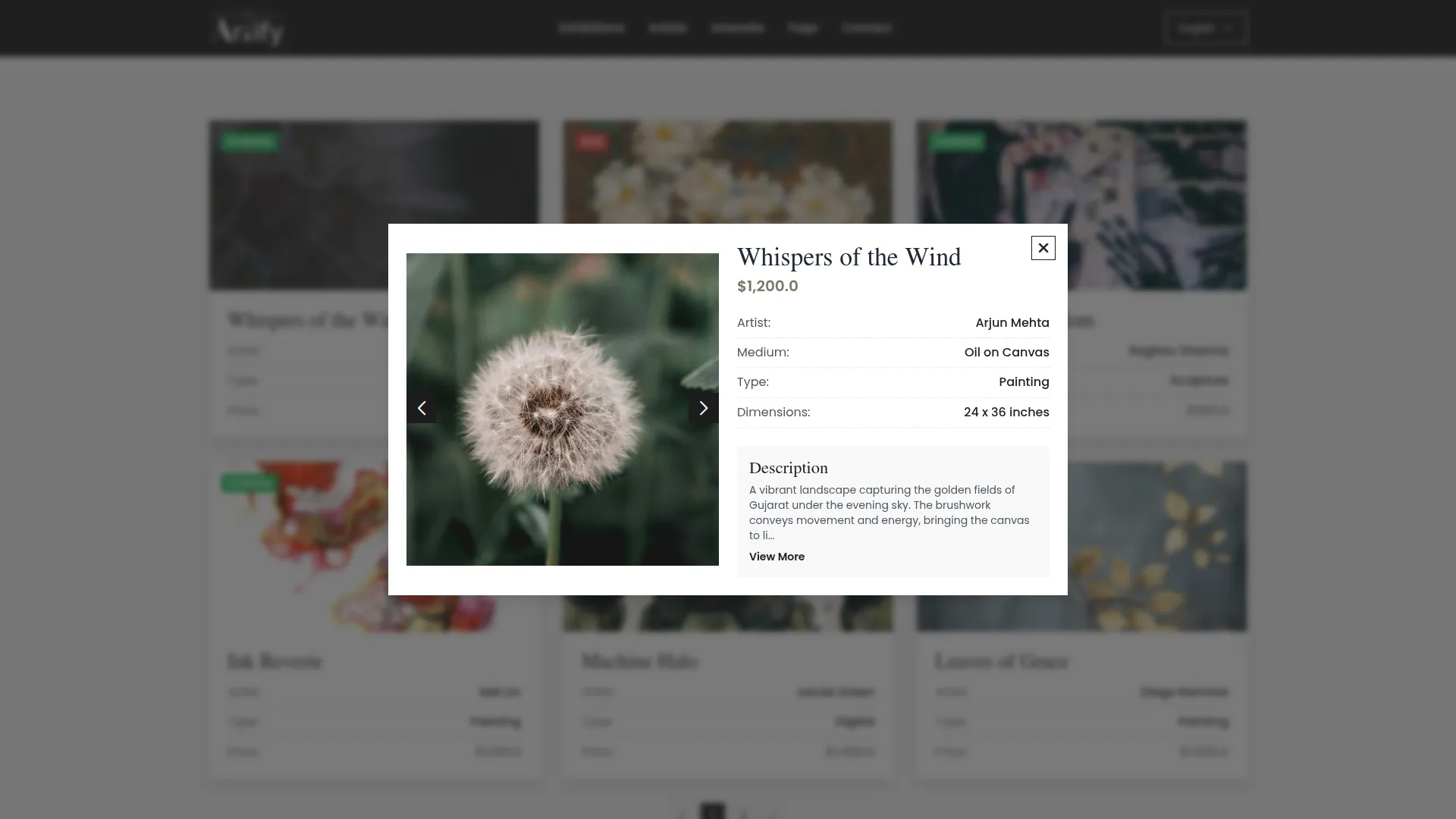Viewport: 1456px width, 819px height.
Task: Click the Artify logo in the header
Action: tap(249, 30)
